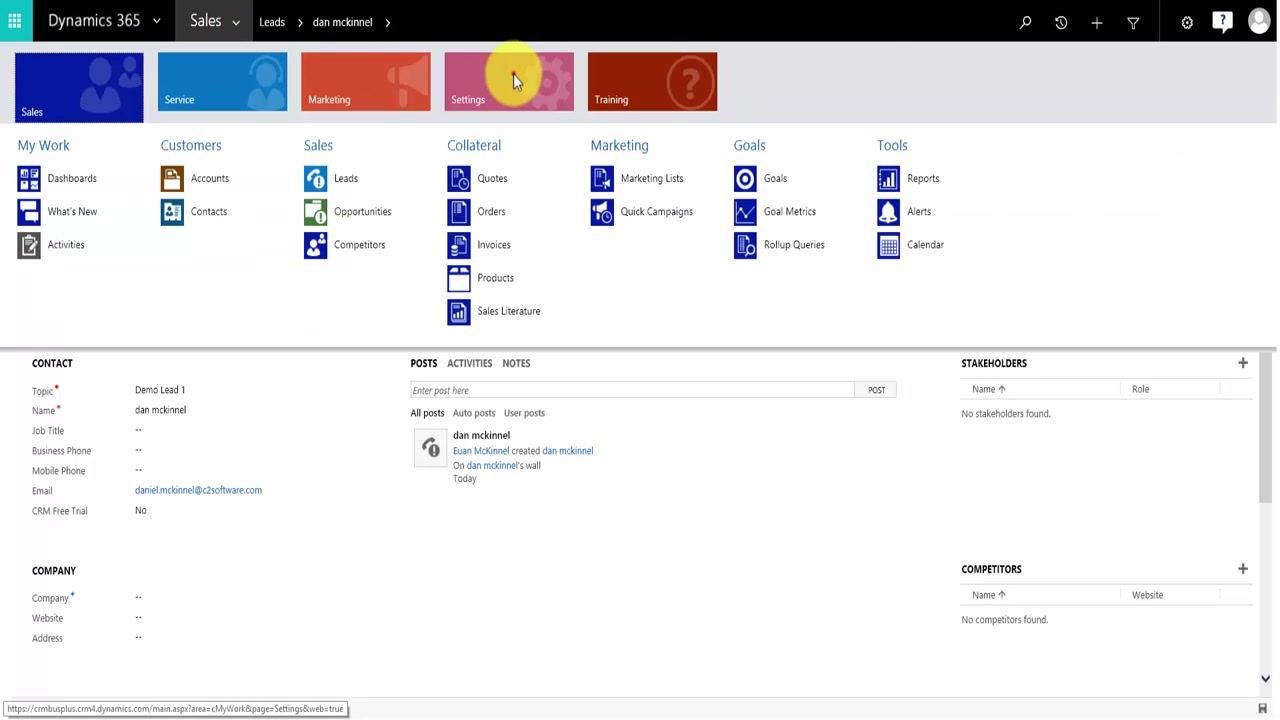Open the Marketing Lists icon
The width and height of the screenshot is (1280, 720).
602,178
